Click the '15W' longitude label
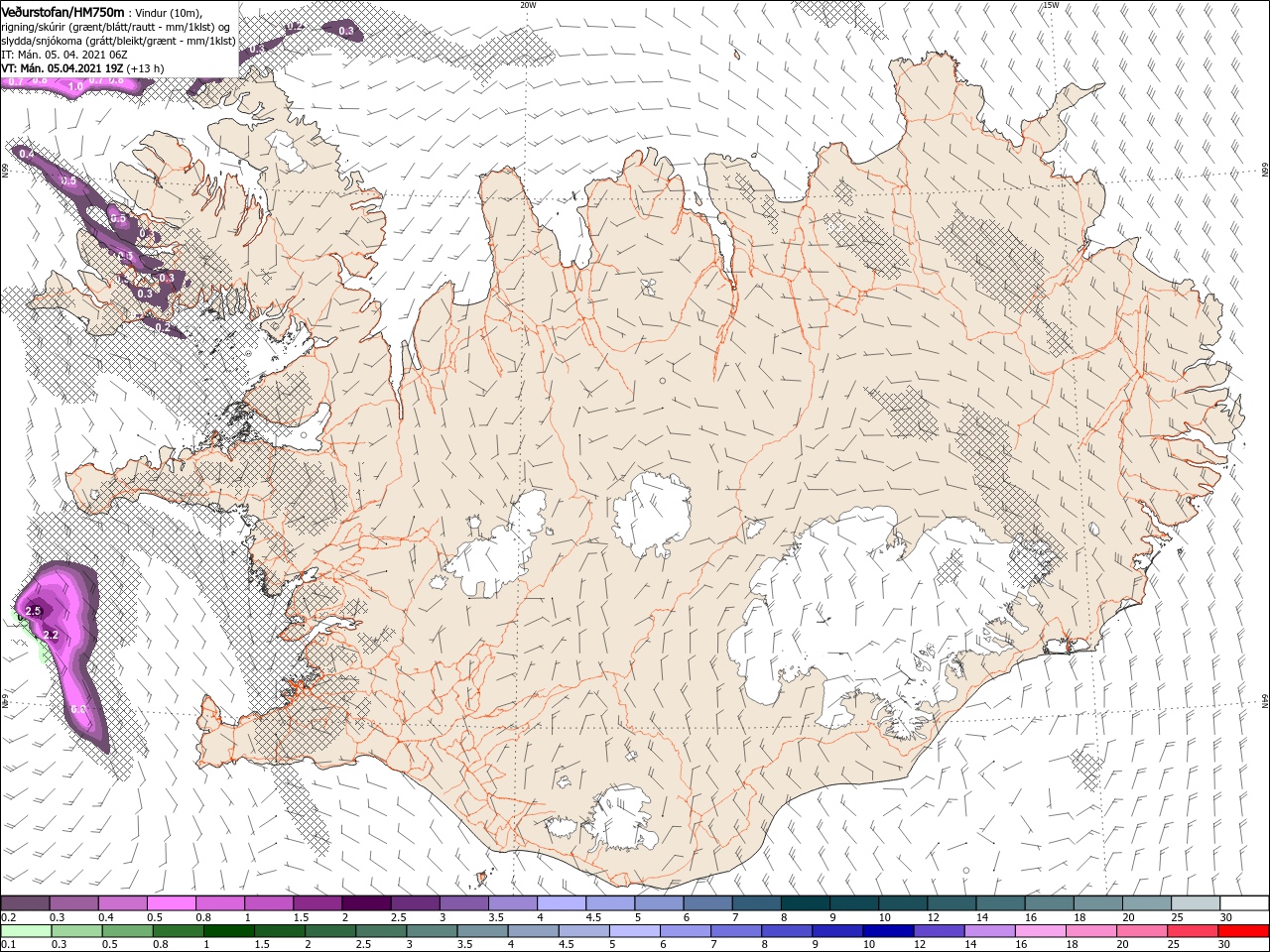Viewport: 1270px width, 952px height. pyautogui.click(x=1050, y=5)
